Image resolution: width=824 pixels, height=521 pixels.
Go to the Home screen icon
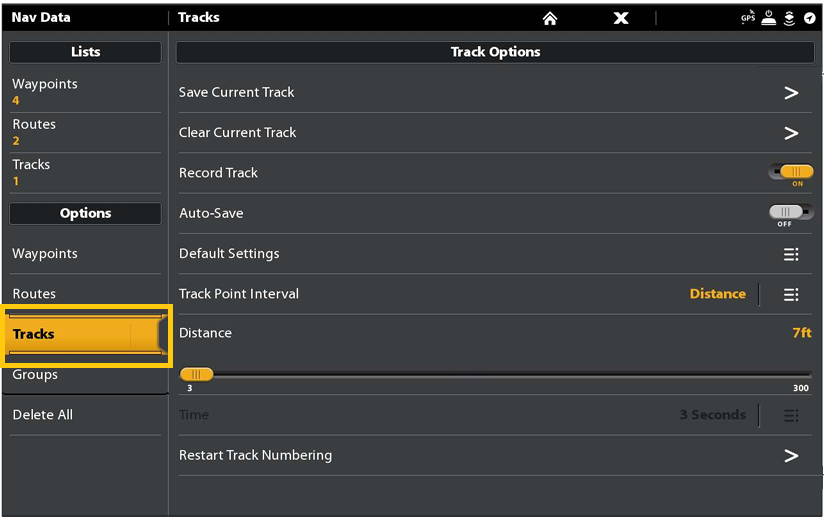tap(549, 18)
